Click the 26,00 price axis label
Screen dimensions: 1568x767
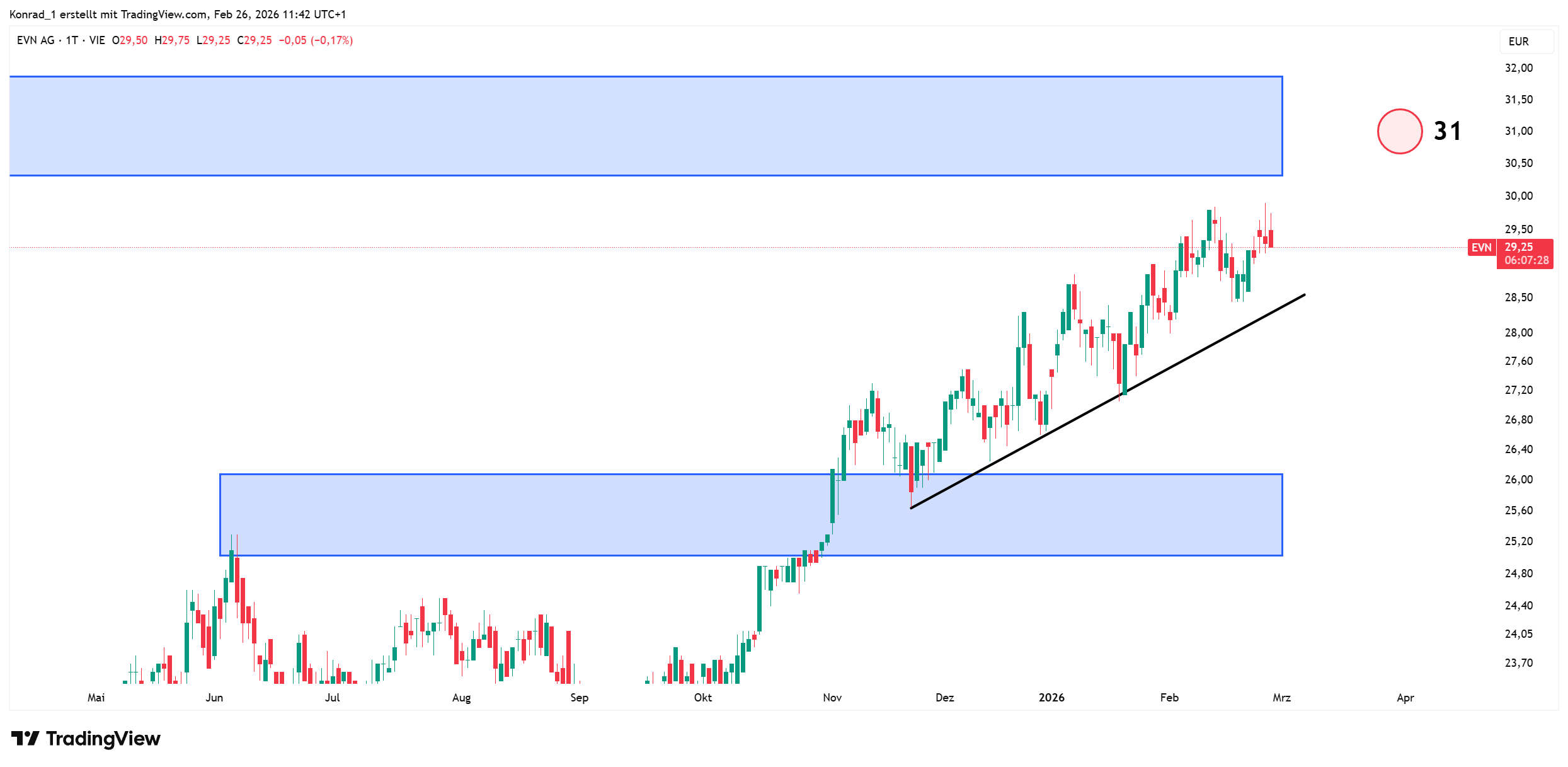[x=1518, y=480]
